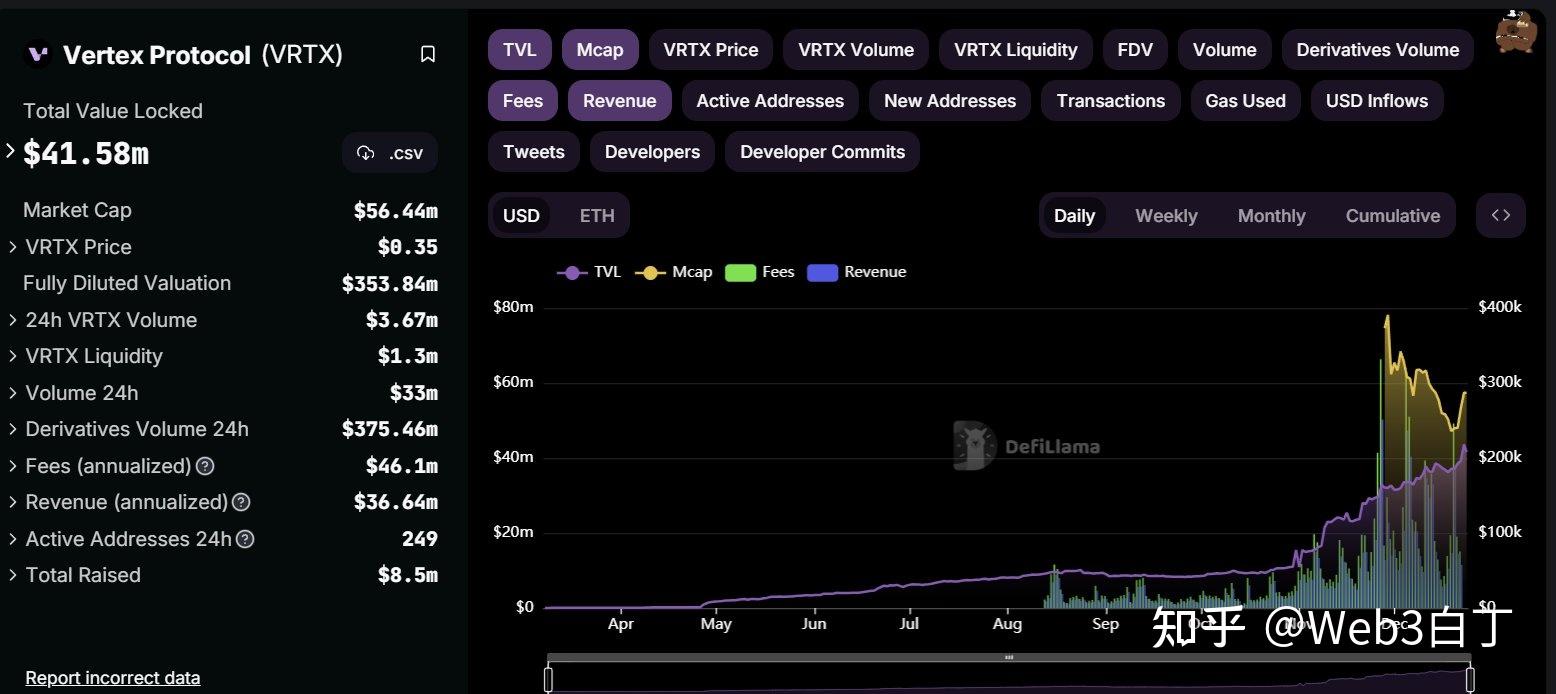The image size is (1556, 694).
Task: Enable the FDV metric chip
Action: tap(1135, 50)
